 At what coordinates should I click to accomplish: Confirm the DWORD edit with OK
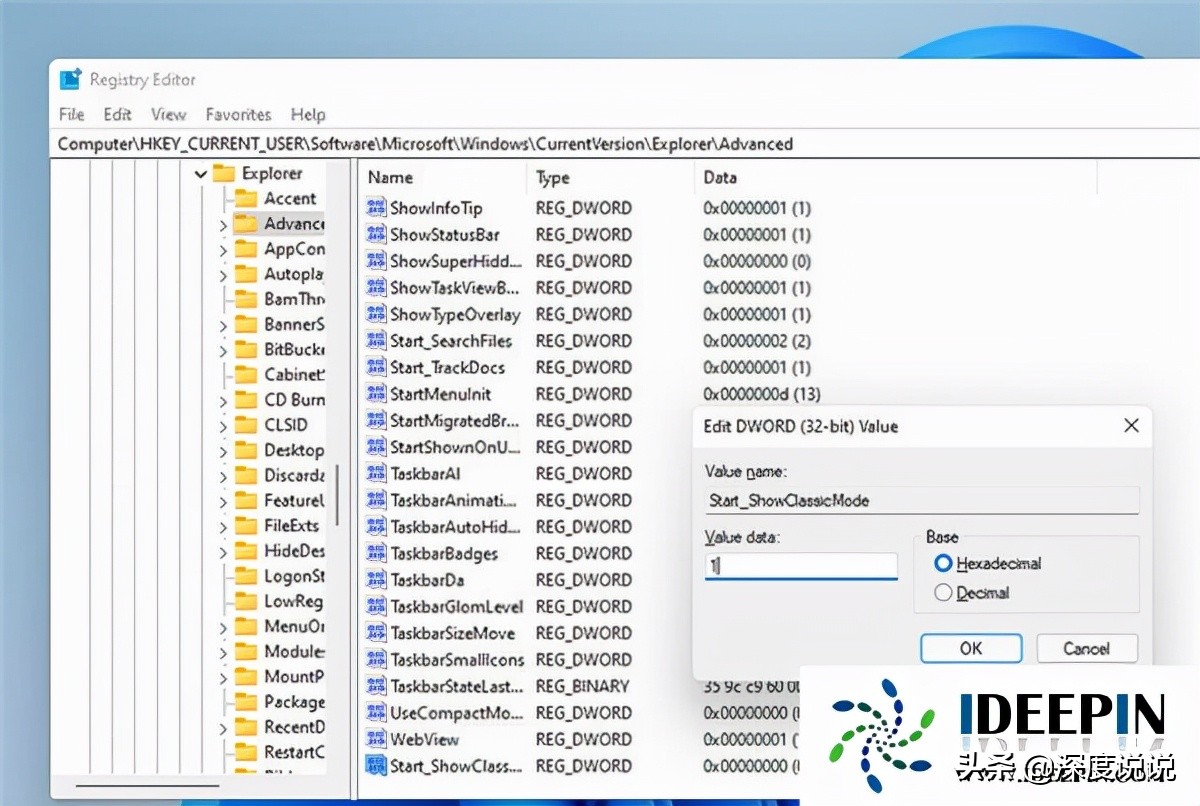click(971, 648)
